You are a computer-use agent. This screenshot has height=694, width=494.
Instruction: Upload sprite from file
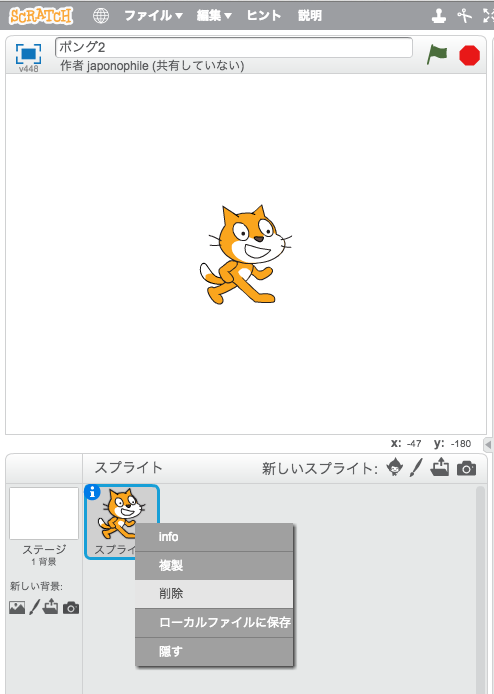click(x=440, y=467)
